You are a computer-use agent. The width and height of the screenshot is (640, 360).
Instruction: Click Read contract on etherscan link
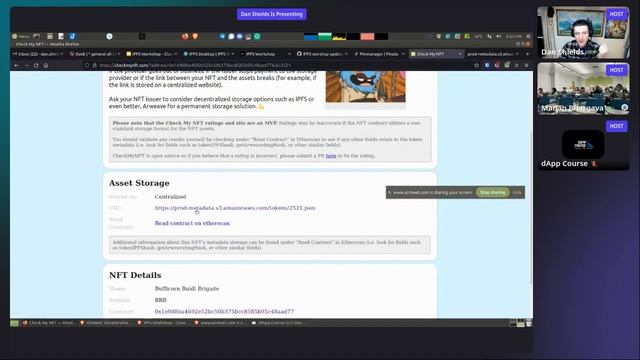click(x=192, y=223)
